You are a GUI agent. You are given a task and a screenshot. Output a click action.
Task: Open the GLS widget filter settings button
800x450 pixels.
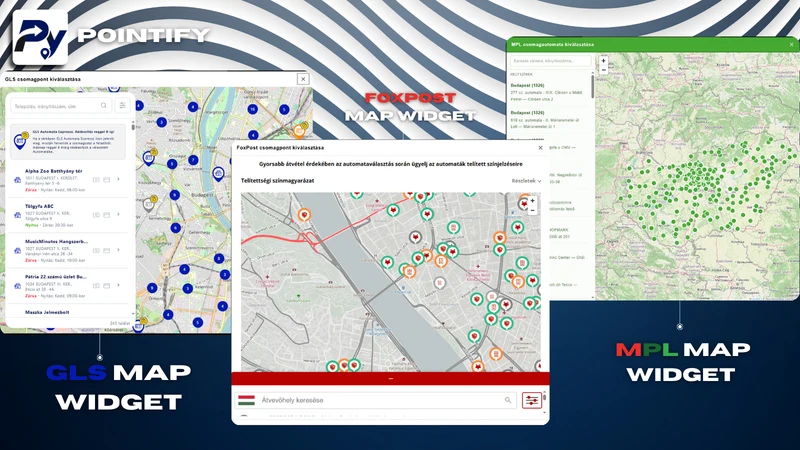click(x=122, y=106)
